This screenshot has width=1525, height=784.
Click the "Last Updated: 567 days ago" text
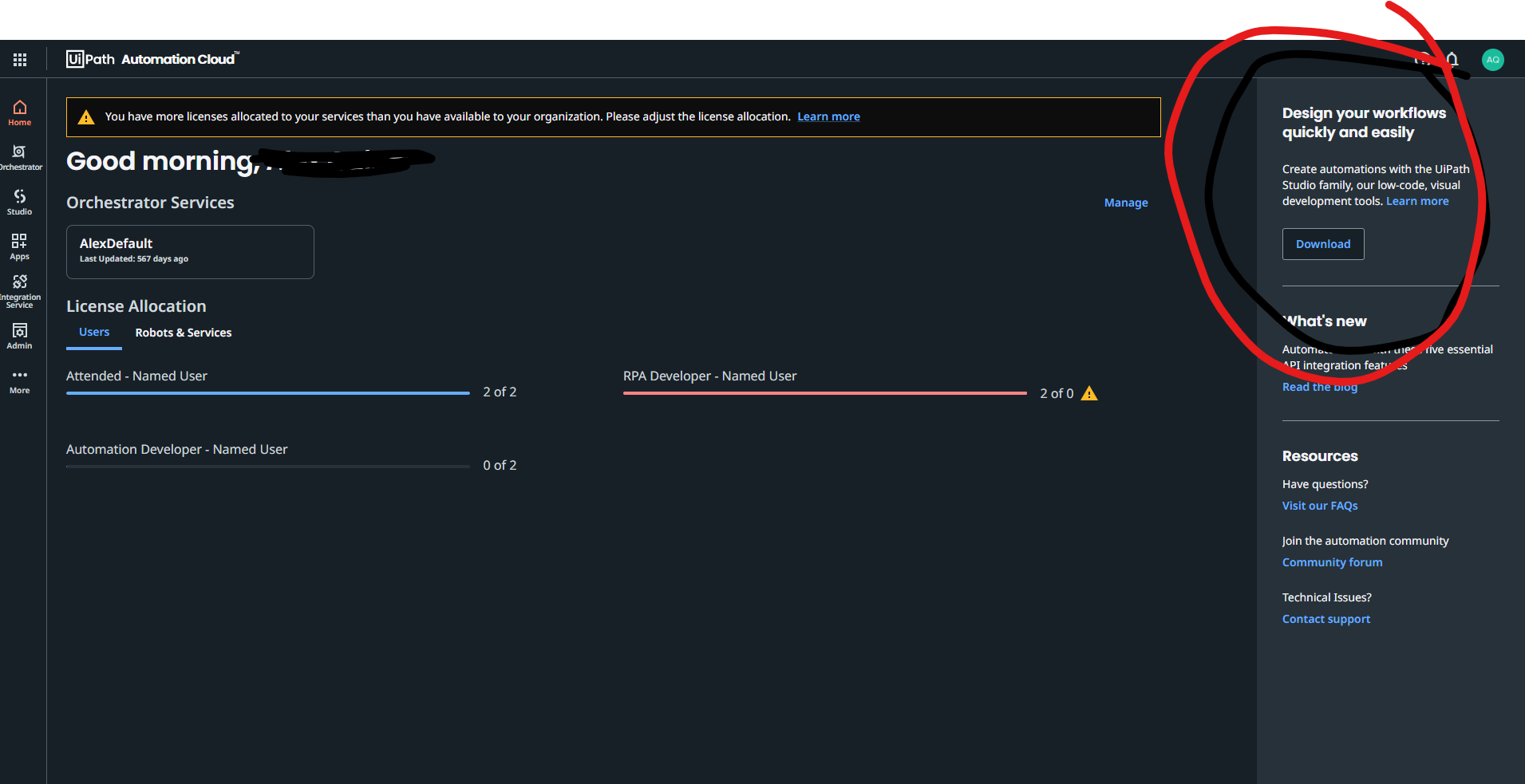[134, 259]
